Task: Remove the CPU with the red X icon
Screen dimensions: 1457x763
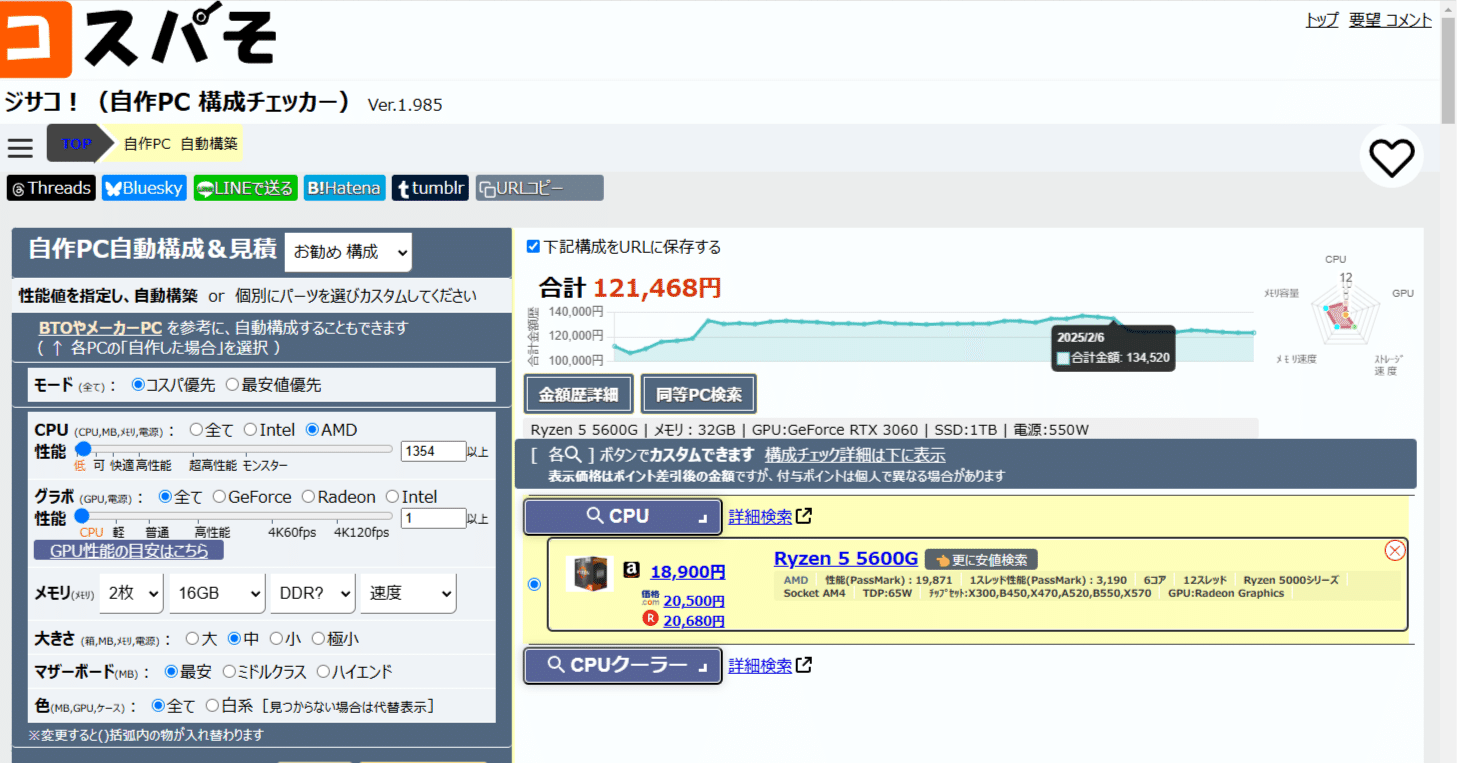Action: (1395, 550)
